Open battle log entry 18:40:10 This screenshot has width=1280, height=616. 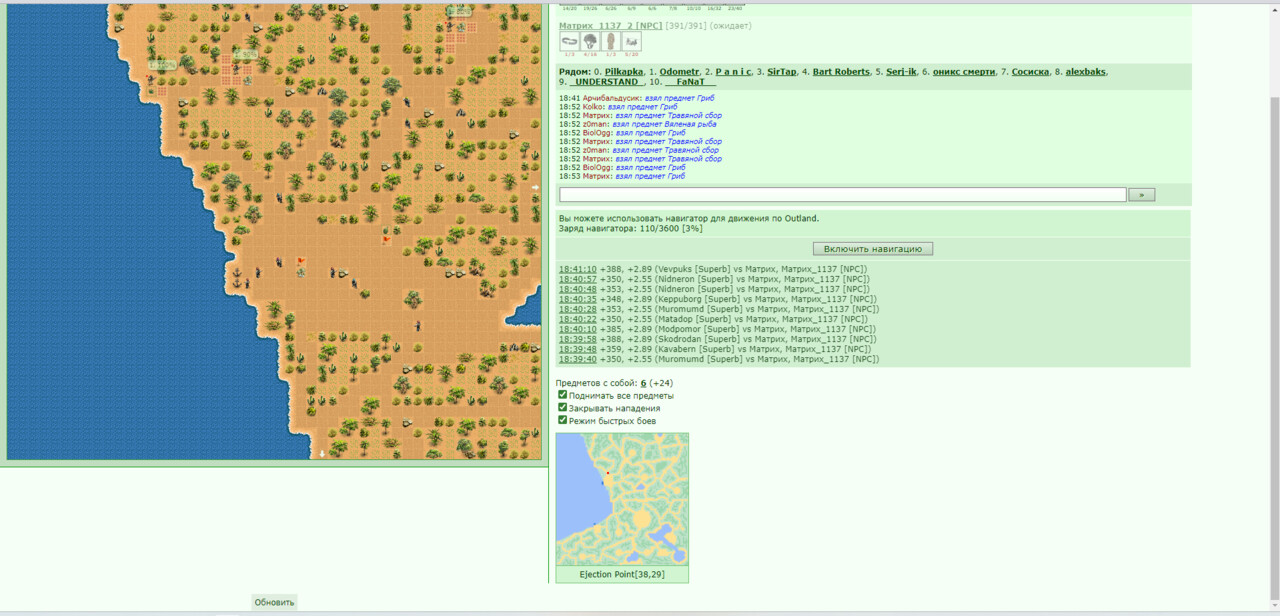tap(577, 329)
